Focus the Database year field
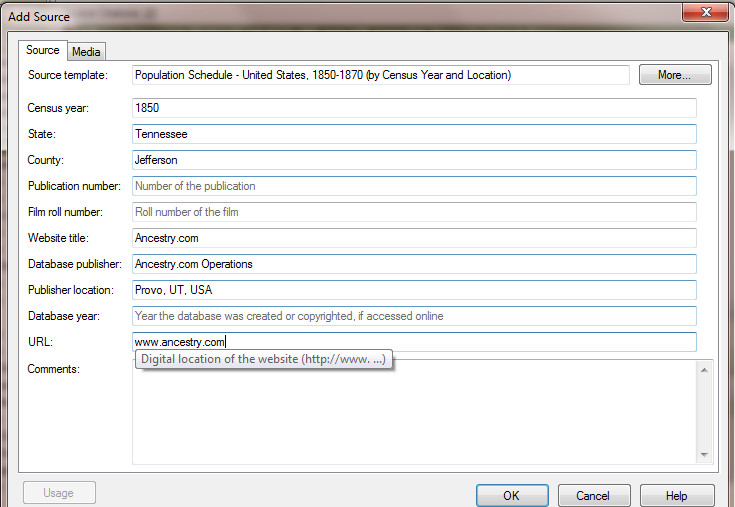 point(414,316)
